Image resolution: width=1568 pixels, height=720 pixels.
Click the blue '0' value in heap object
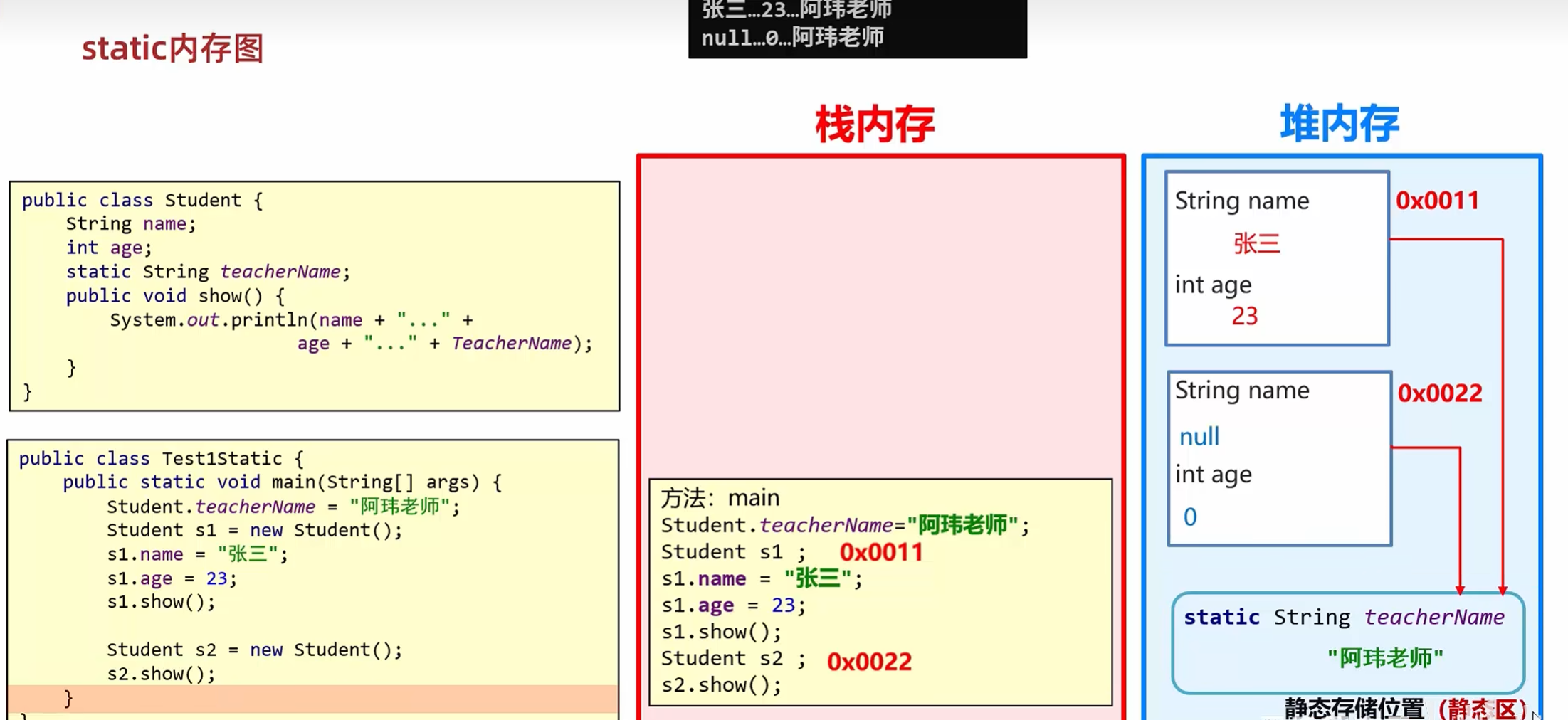click(x=1190, y=517)
